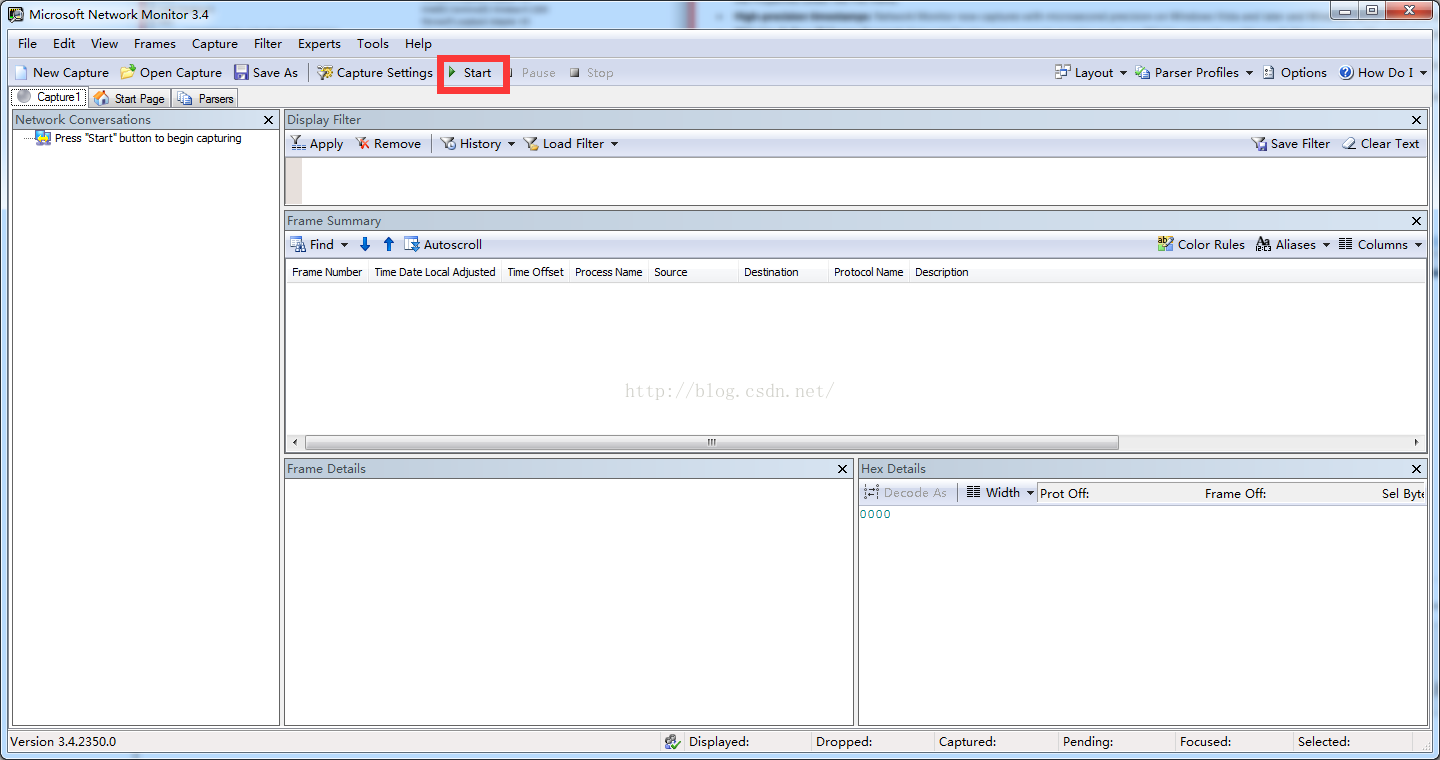Screen dimensions: 1440x760
Task: Open the Parser Profiles dropdown
Action: pos(1194,72)
